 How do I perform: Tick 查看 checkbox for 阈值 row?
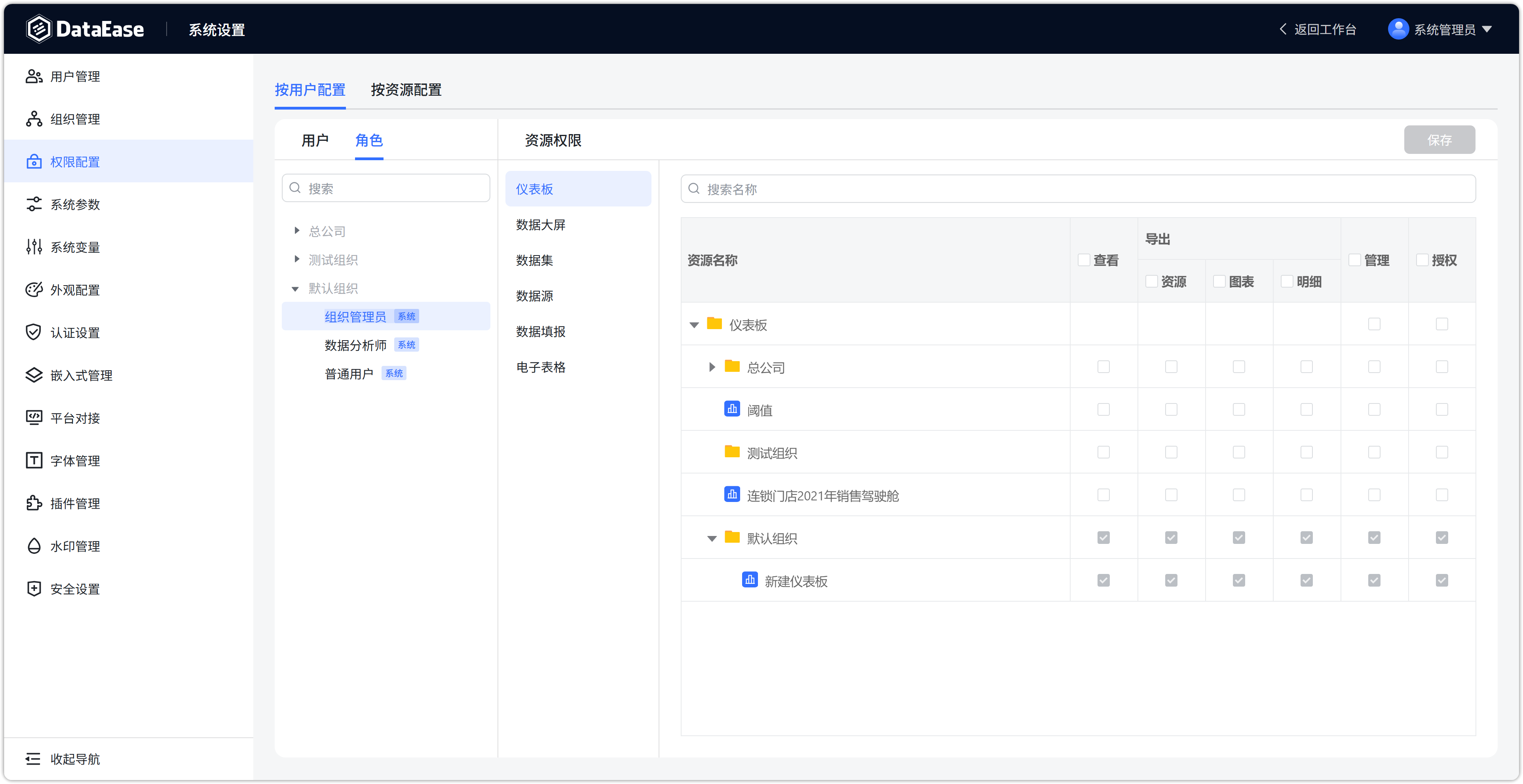point(1103,409)
